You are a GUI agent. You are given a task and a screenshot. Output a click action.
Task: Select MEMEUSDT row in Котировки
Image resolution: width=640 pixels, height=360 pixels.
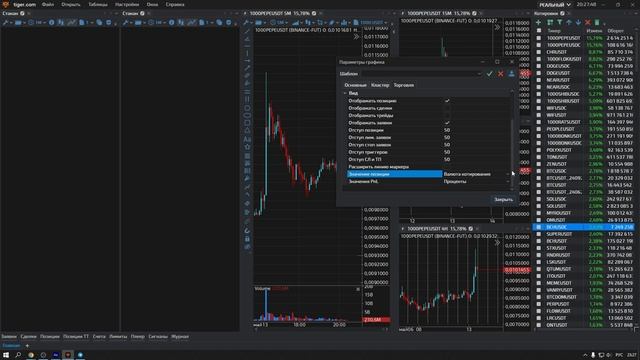point(585,283)
